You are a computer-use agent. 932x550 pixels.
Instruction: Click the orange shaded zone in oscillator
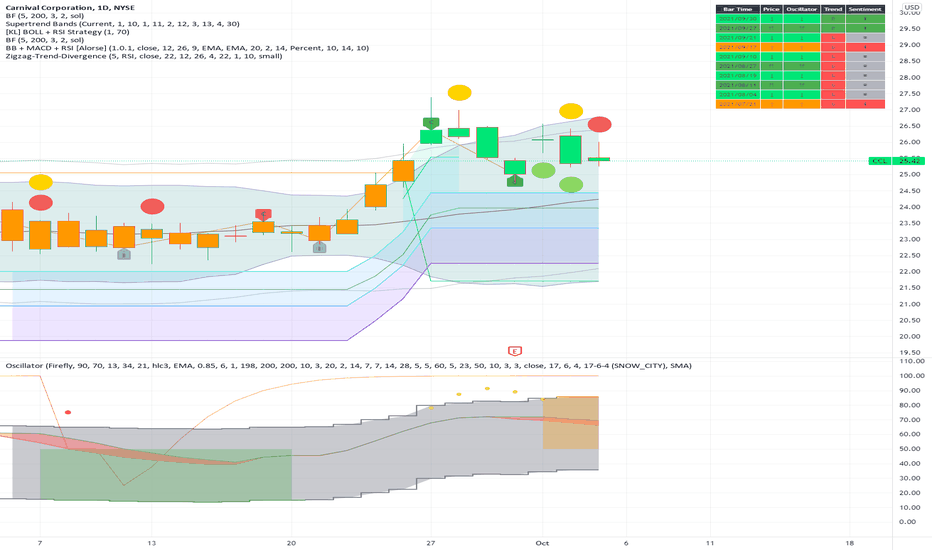pos(571,423)
